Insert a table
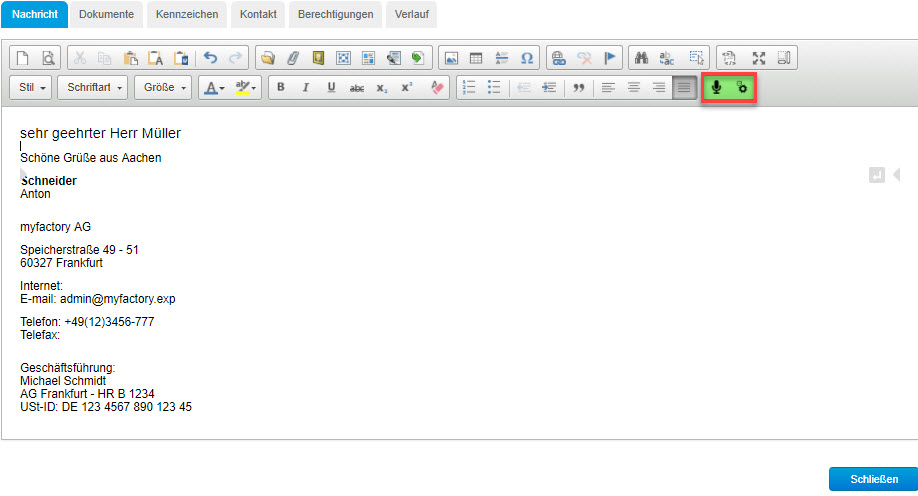Image resolution: width=918 pixels, height=496 pixels. (x=476, y=58)
